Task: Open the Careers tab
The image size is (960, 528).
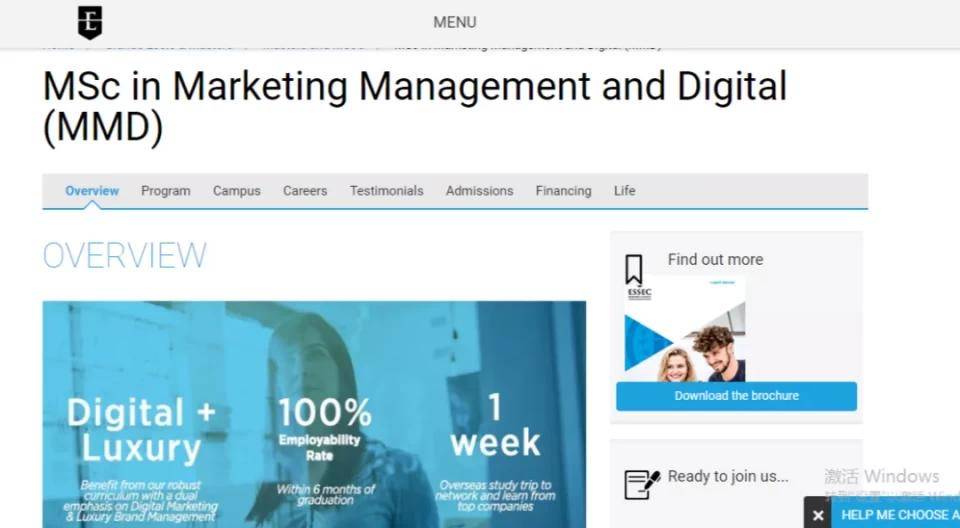Action: point(305,190)
